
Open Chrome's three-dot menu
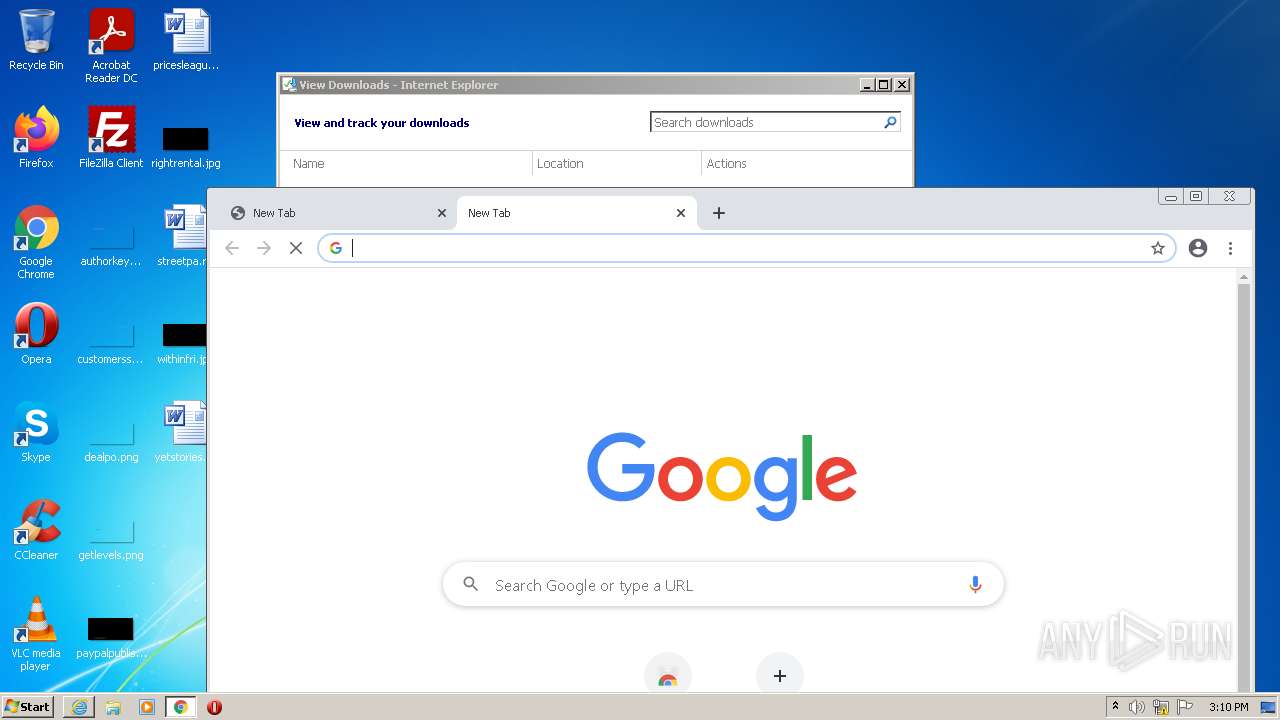pyautogui.click(x=1230, y=248)
